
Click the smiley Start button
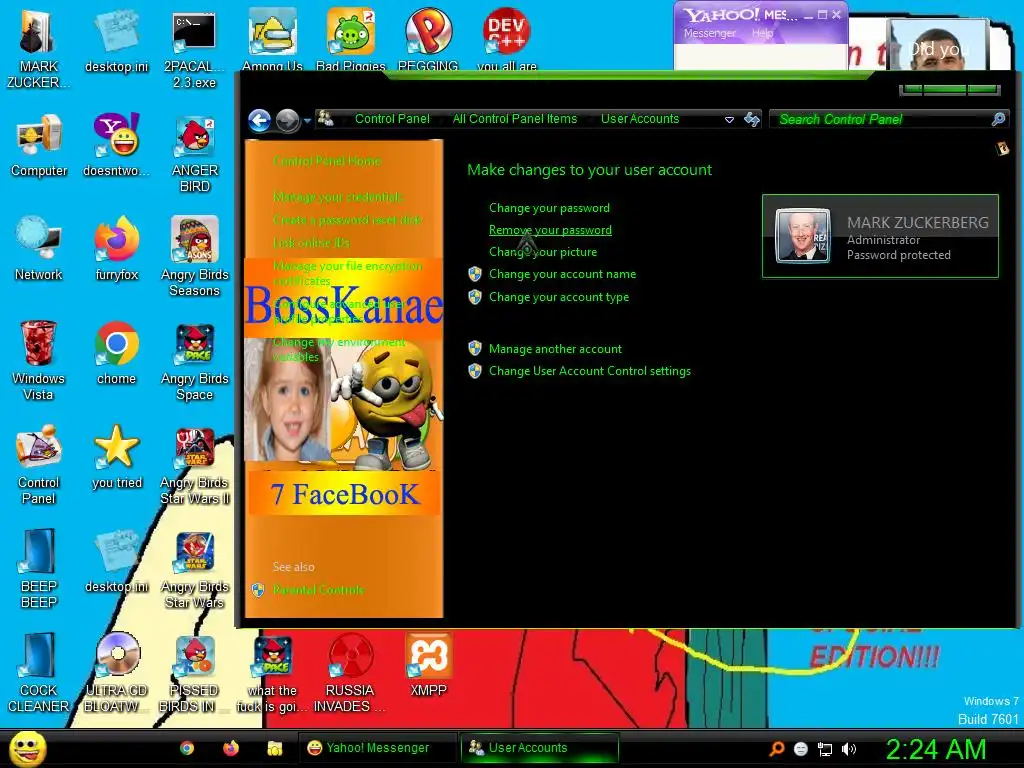click(28, 748)
